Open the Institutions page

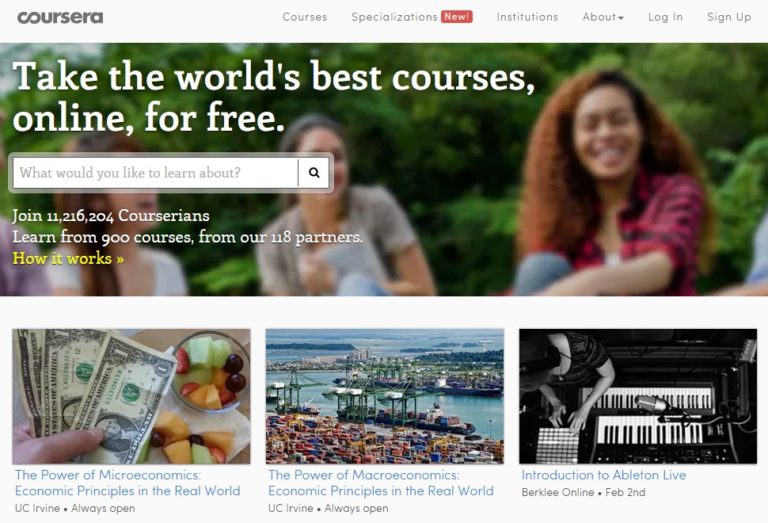click(x=528, y=17)
